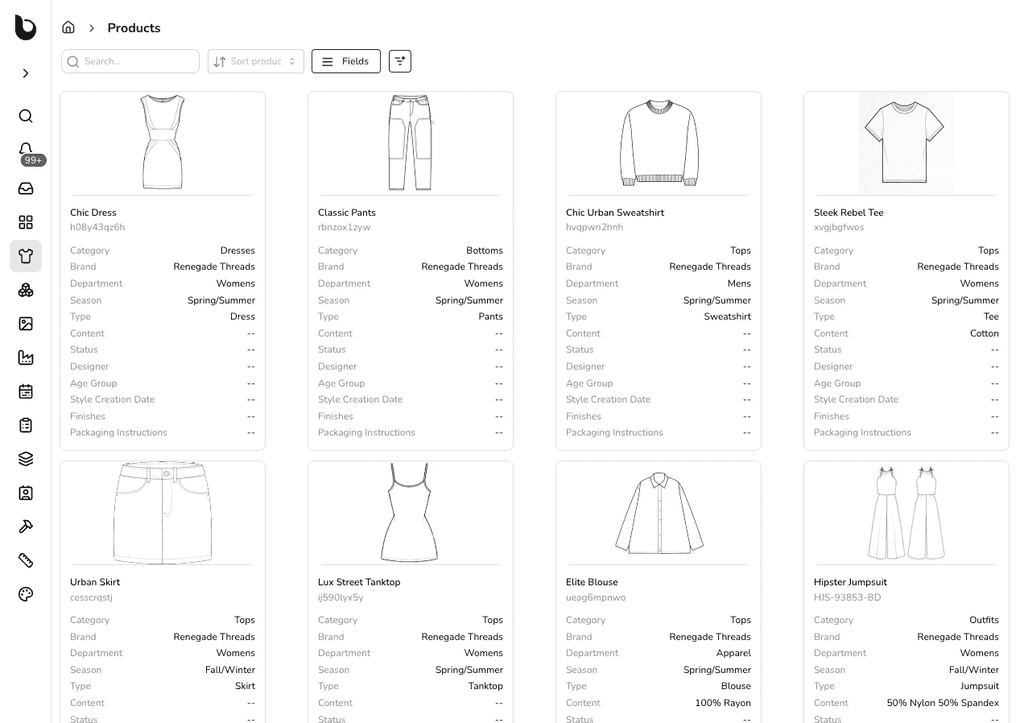Expand the collapsed sidebar with the chevron
Viewport: 1024px width, 723px height.
(25, 72)
